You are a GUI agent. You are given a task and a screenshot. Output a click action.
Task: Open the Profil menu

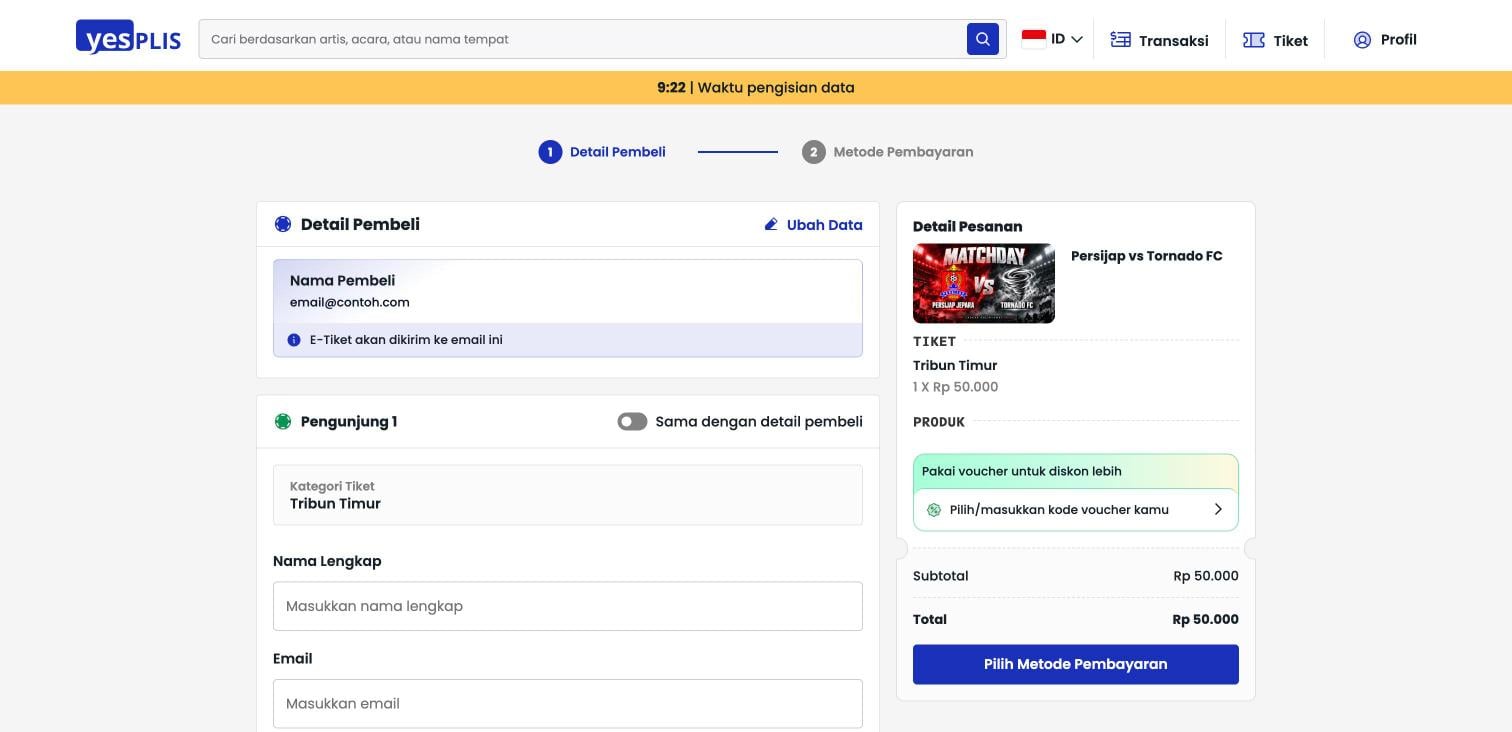[1385, 40]
